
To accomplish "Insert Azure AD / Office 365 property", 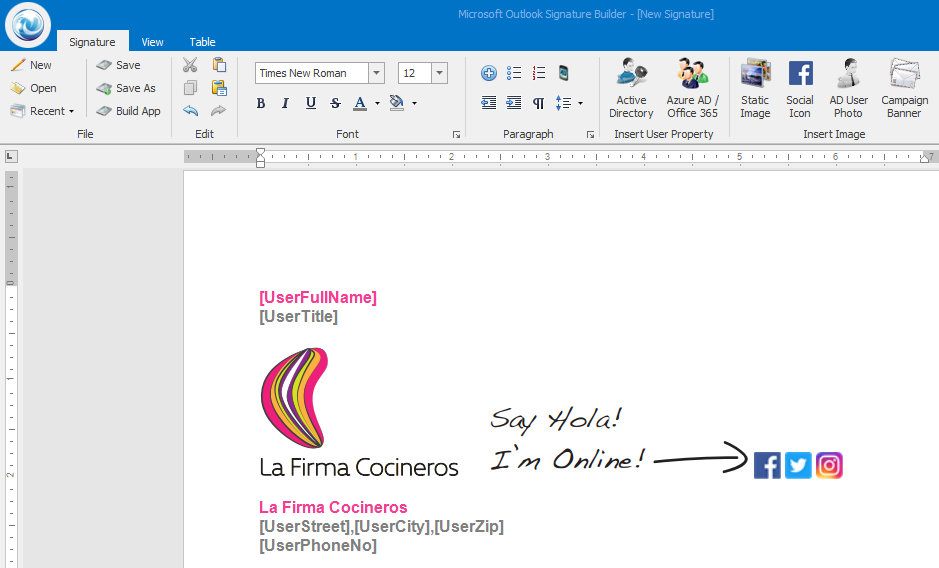I will [692, 88].
